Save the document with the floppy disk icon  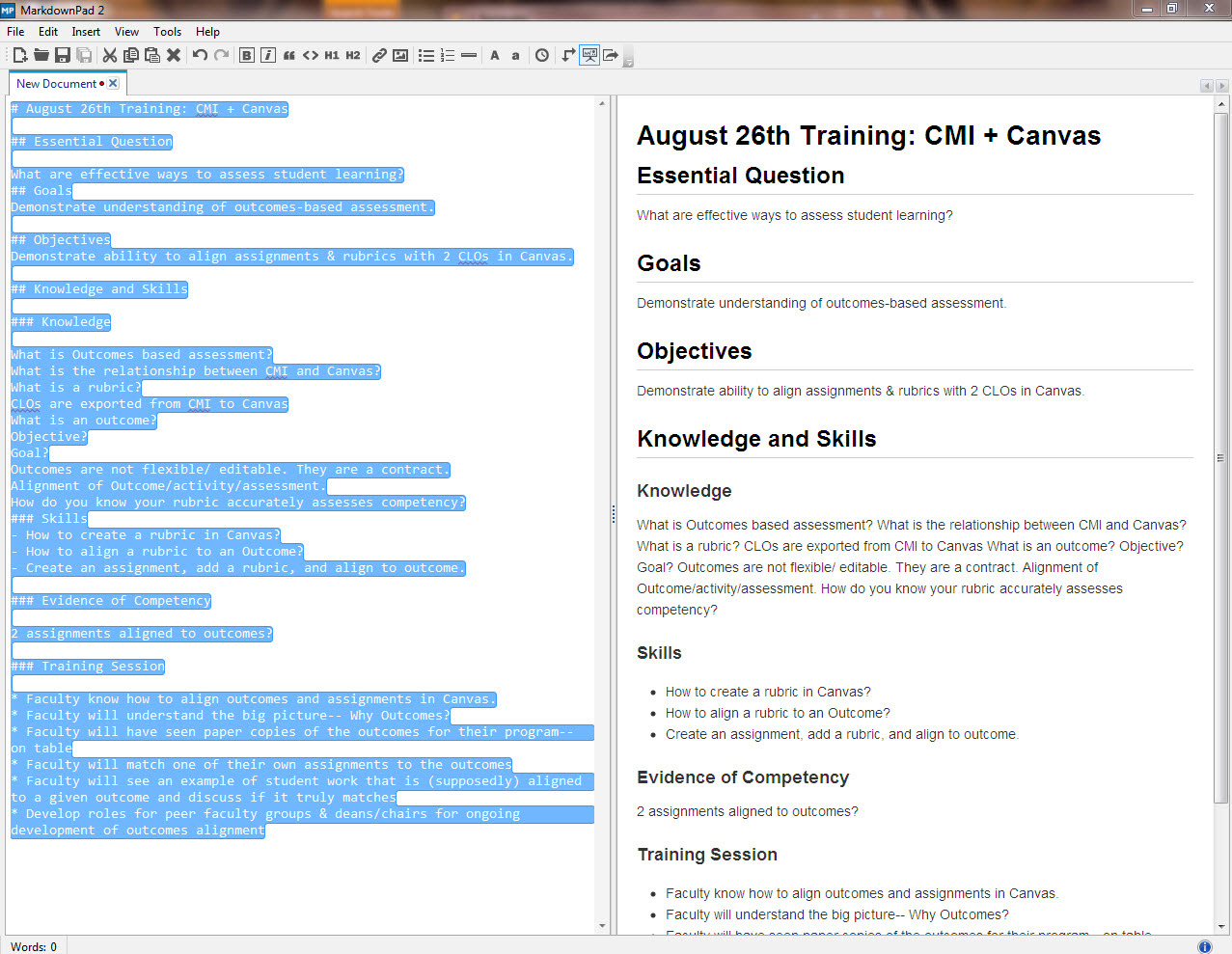tap(62, 55)
